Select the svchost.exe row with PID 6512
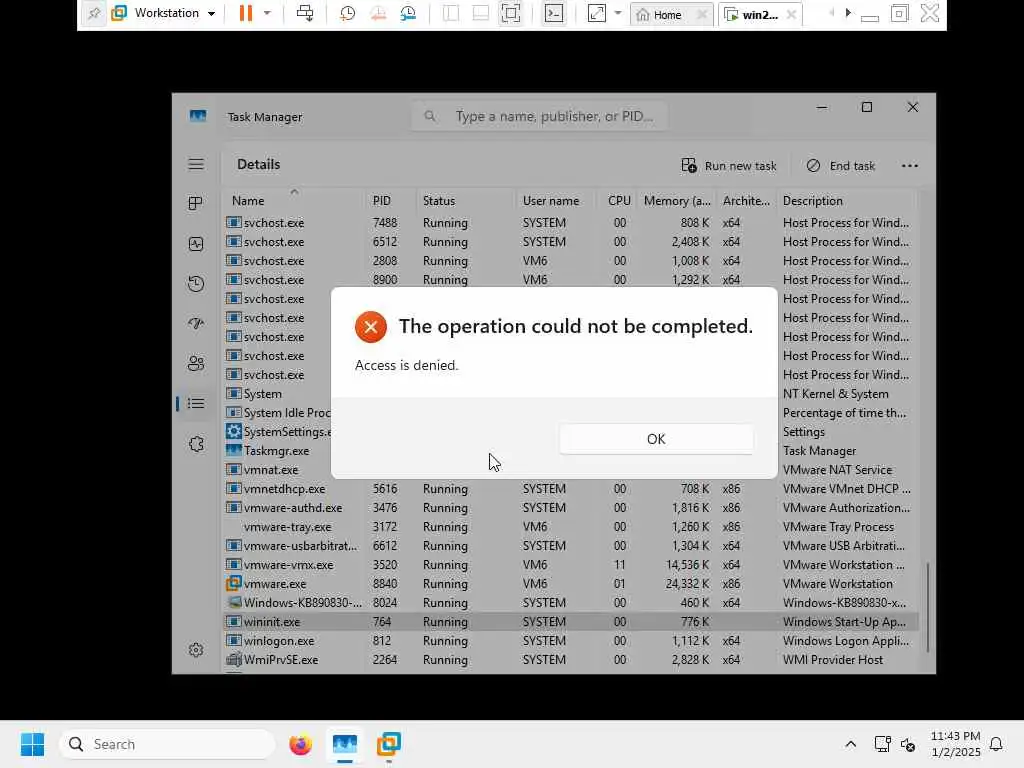Image resolution: width=1024 pixels, height=768 pixels. pos(571,242)
